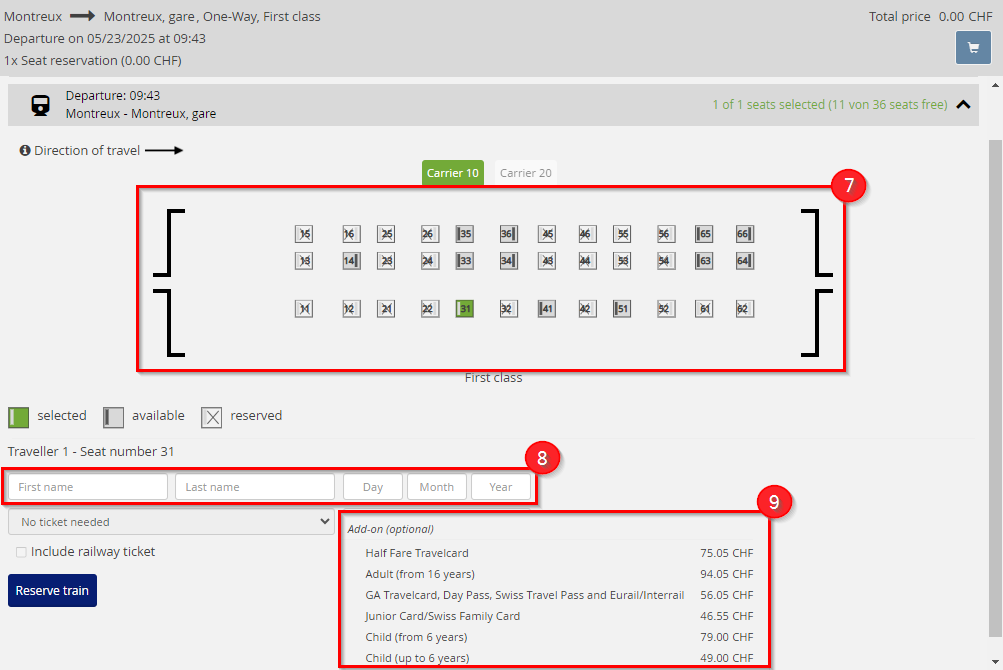Click the Reserve train button
The width and height of the screenshot is (1003, 670).
pos(52,591)
